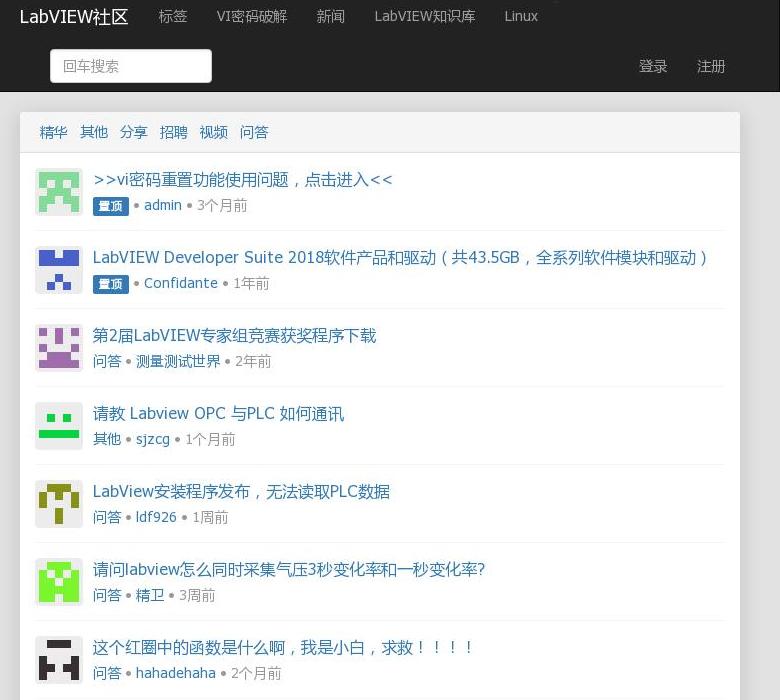
Task: Click the 登录 link
Action: 653,66
